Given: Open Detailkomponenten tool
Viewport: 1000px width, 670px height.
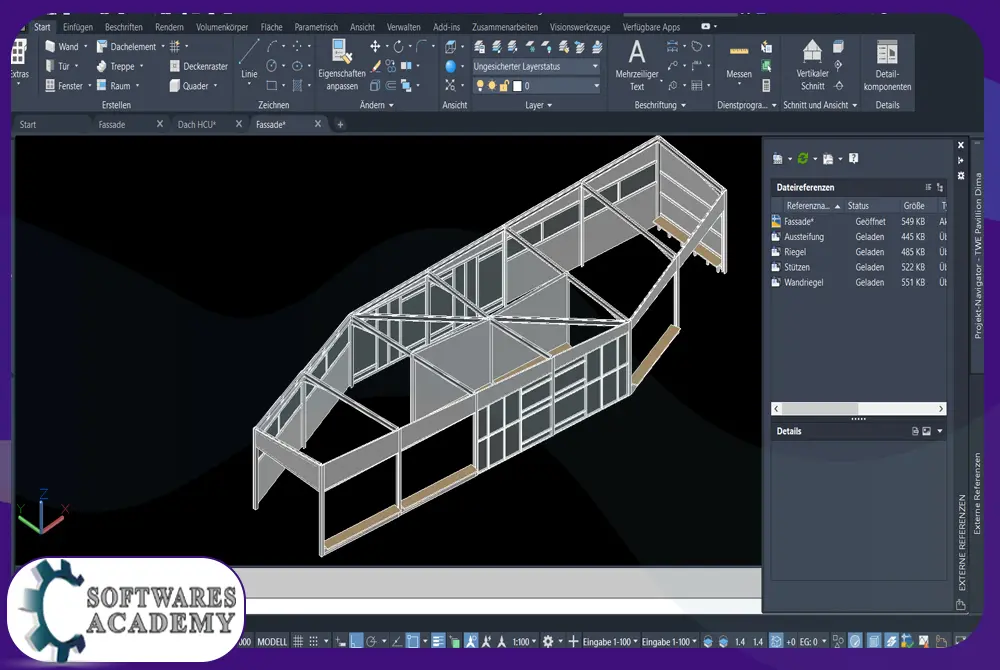Looking at the screenshot, I should click(x=887, y=65).
